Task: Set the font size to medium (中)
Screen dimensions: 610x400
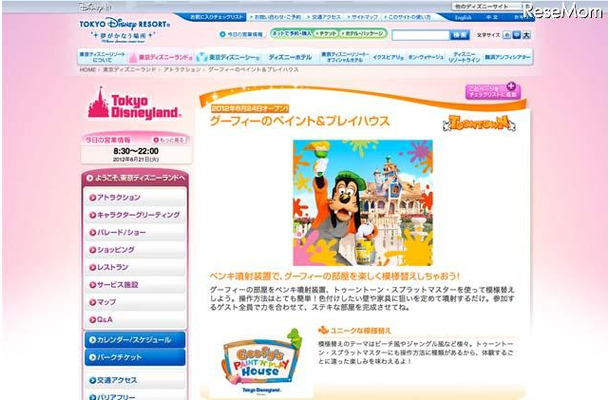Action: pos(516,35)
